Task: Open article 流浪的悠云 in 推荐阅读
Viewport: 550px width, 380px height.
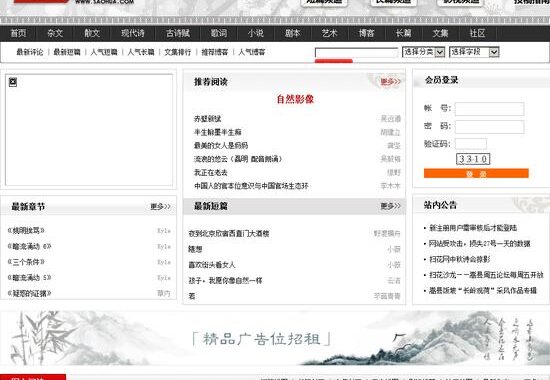Action: click(x=238, y=159)
